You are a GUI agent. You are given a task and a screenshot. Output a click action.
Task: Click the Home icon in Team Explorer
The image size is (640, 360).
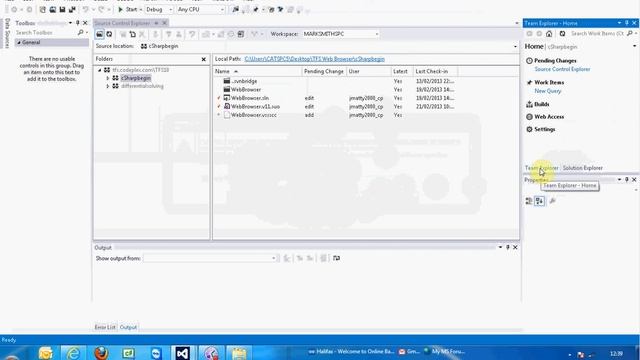point(549,34)
